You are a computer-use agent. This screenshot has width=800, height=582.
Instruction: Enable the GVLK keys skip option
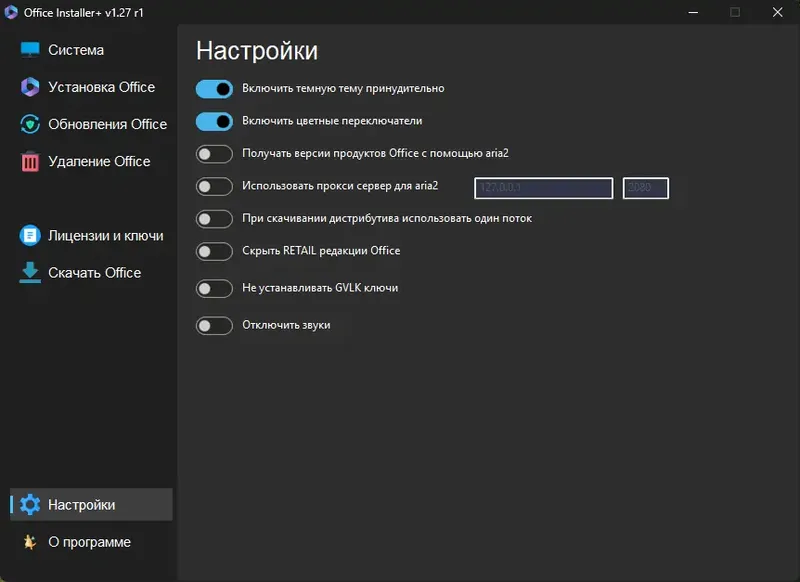point(214,288)
